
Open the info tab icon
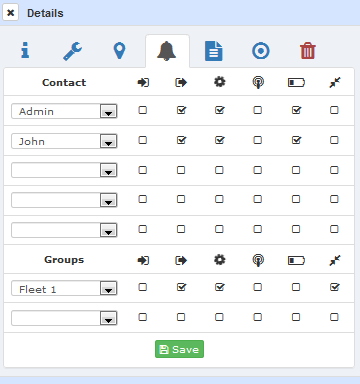[25, 51]
